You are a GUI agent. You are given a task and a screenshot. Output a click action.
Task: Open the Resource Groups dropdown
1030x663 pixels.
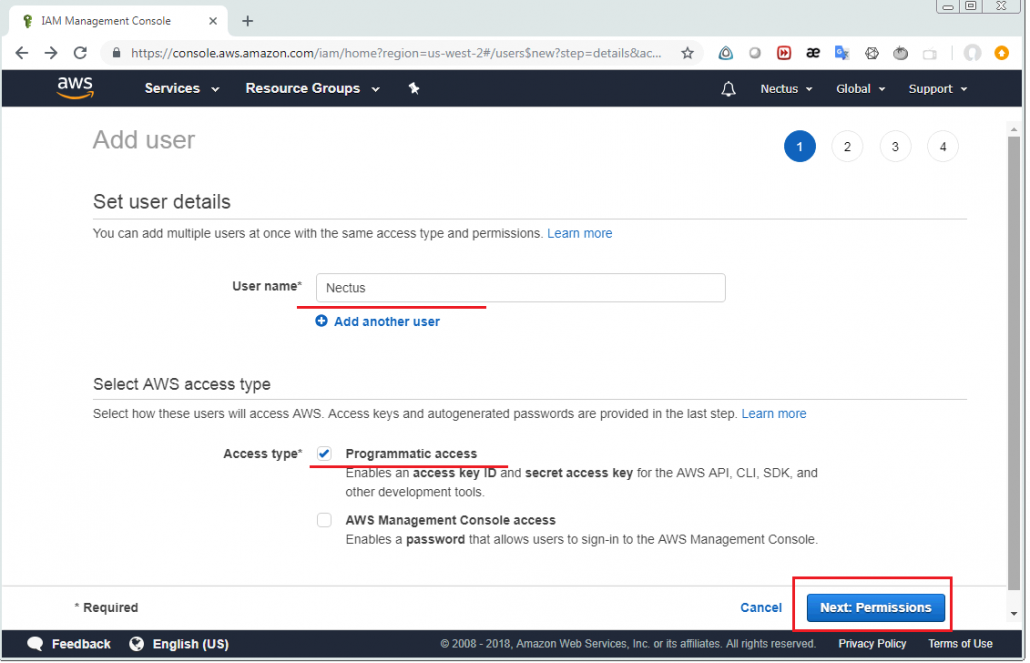[x=312, y=88]
